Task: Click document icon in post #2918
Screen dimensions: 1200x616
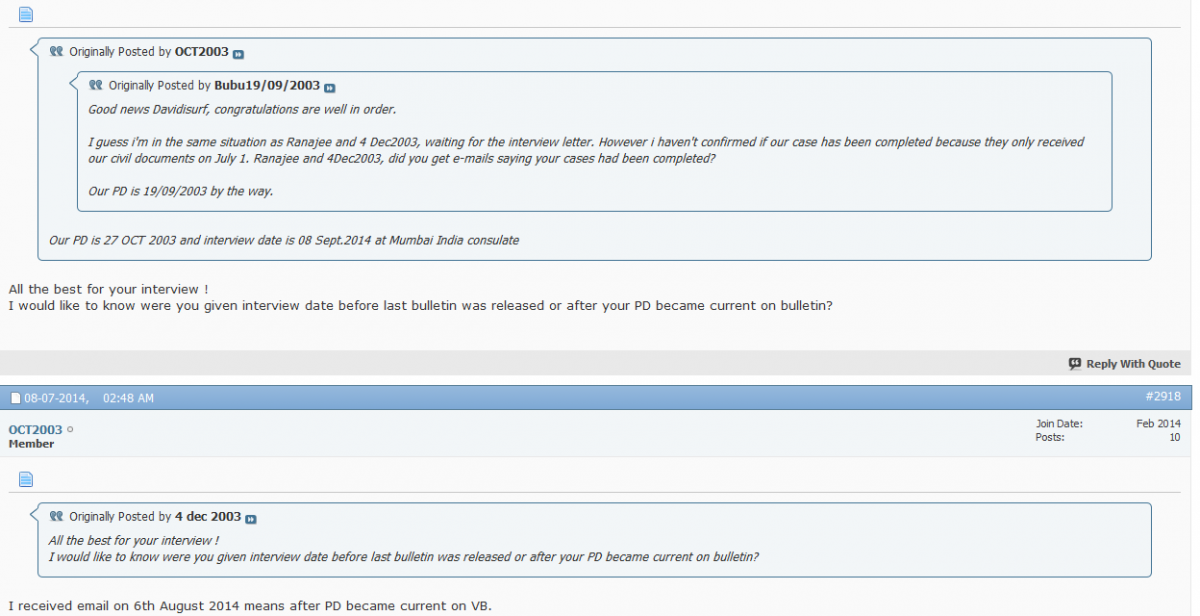Action: 26,479
